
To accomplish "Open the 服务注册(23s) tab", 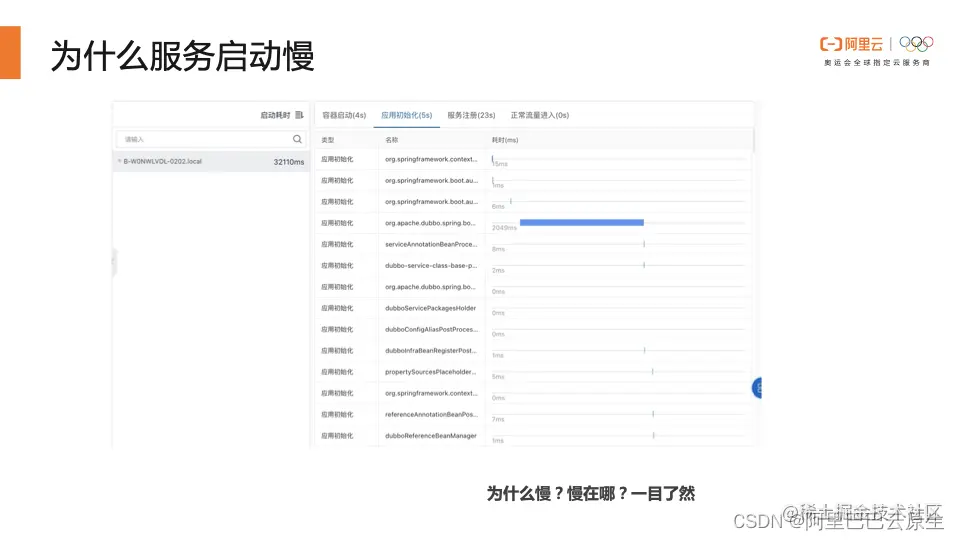I will pyautogui.click(x=471, y=115).
